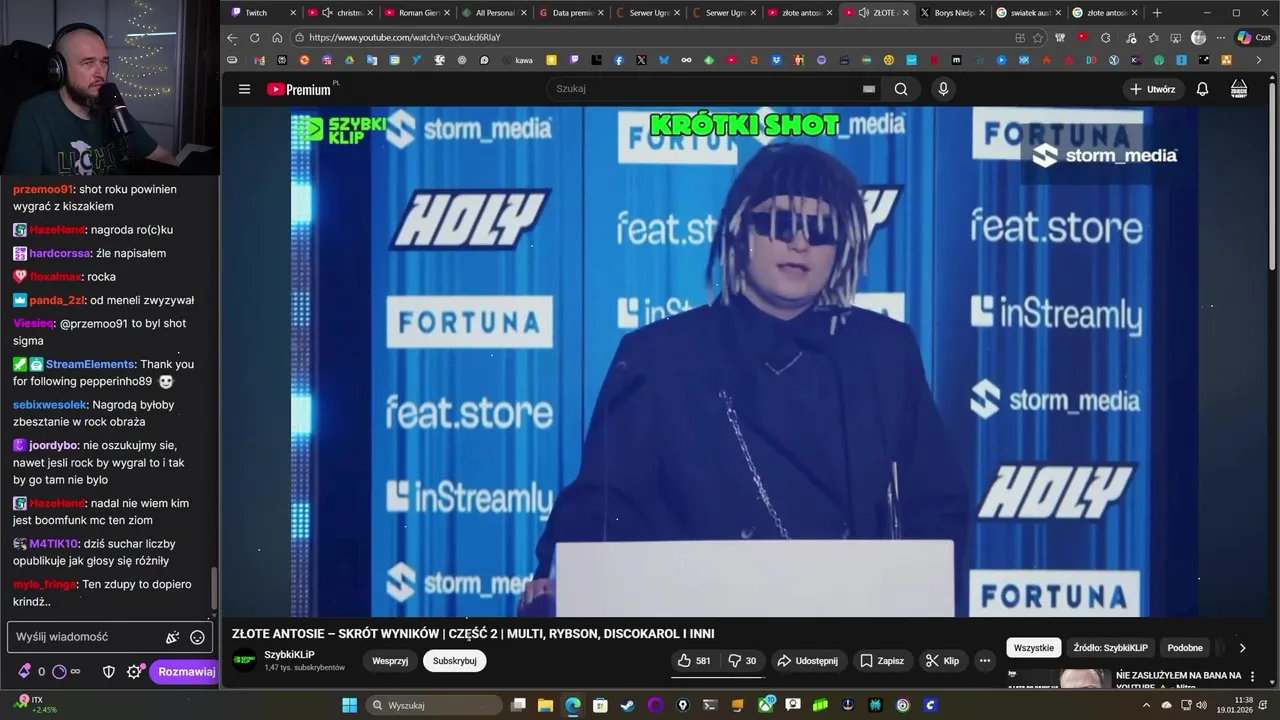Screen dimensions: 1280x720
Task: Open YouTube notifications bell
Action: click(x=1202, y=89)
